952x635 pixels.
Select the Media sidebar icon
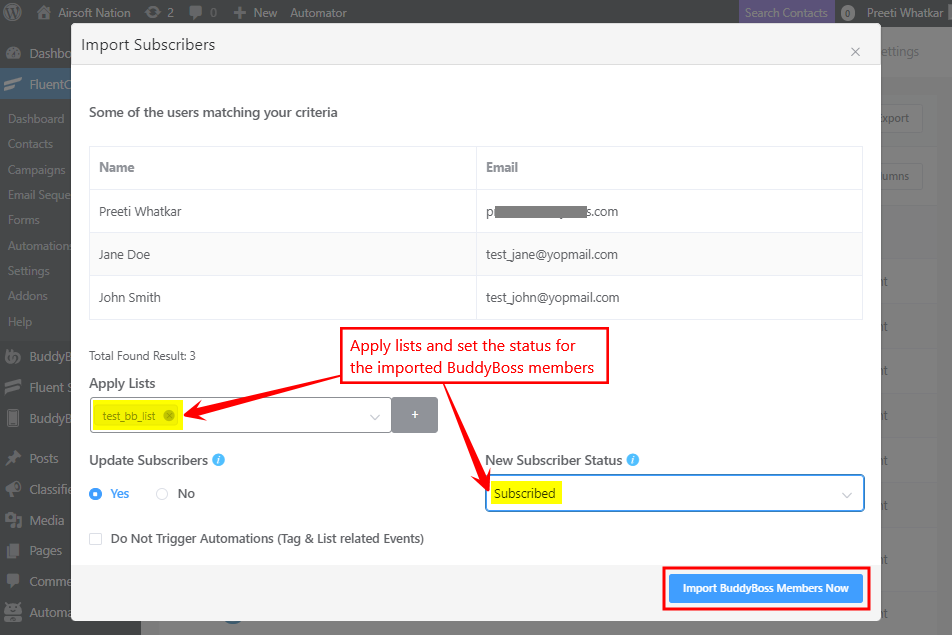(13, 520)
